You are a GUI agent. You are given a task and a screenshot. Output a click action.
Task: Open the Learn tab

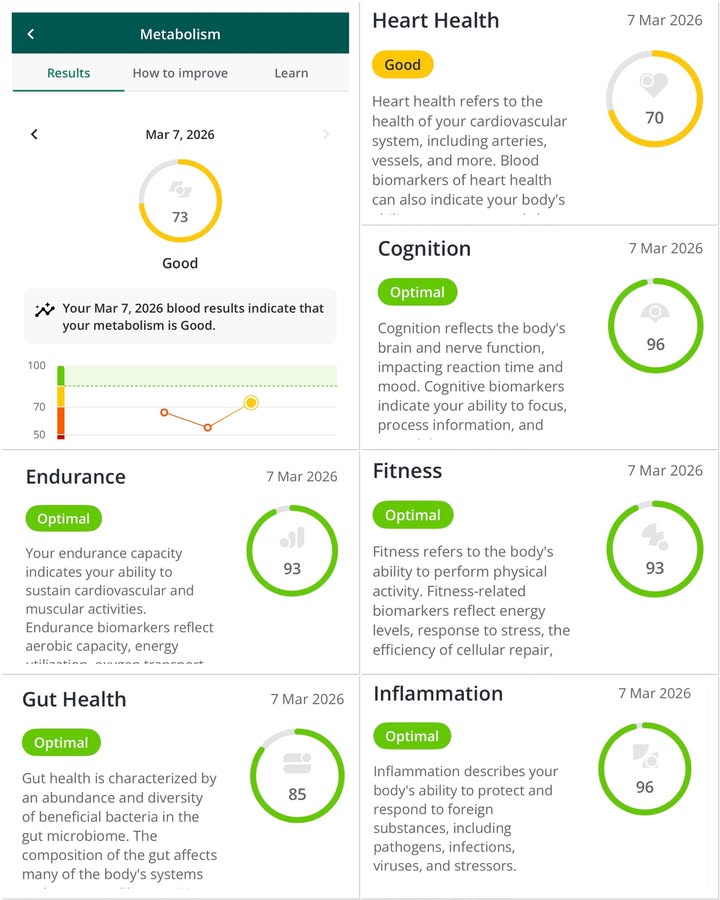291,73
